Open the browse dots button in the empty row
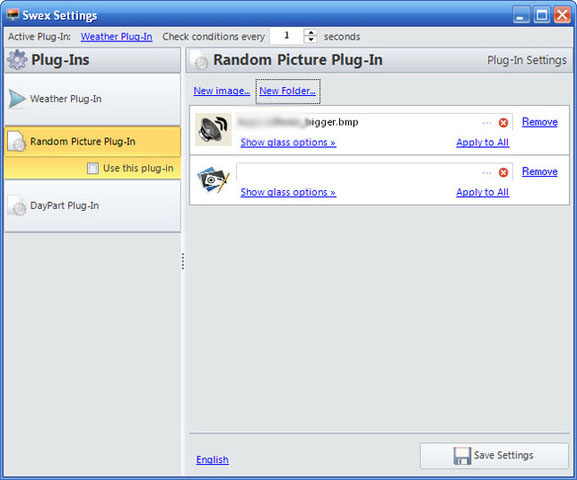This screenshot has height=480, width=577. click(487, 173)
